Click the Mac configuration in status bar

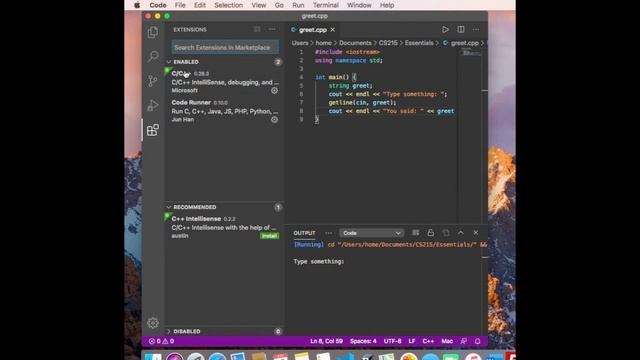(x=447, y=341)
